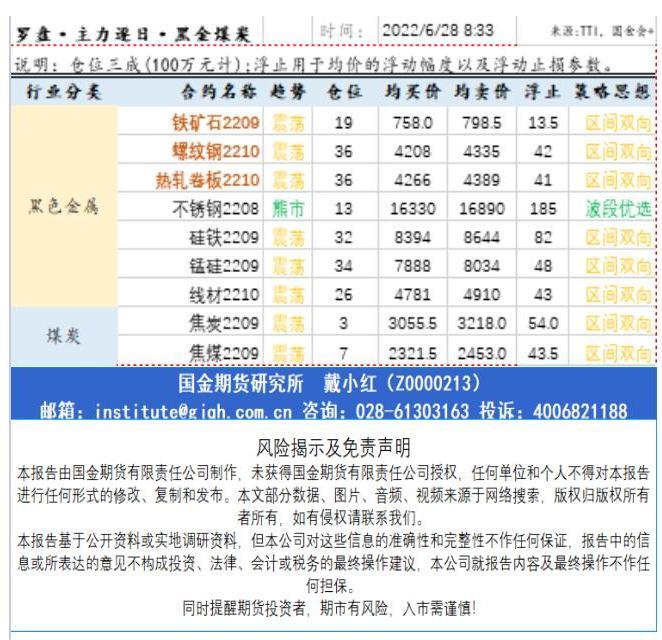Viewport: 662px width, 640px height.
Task: Click the 黑色金属 category cell
Action: coord(64,206)
